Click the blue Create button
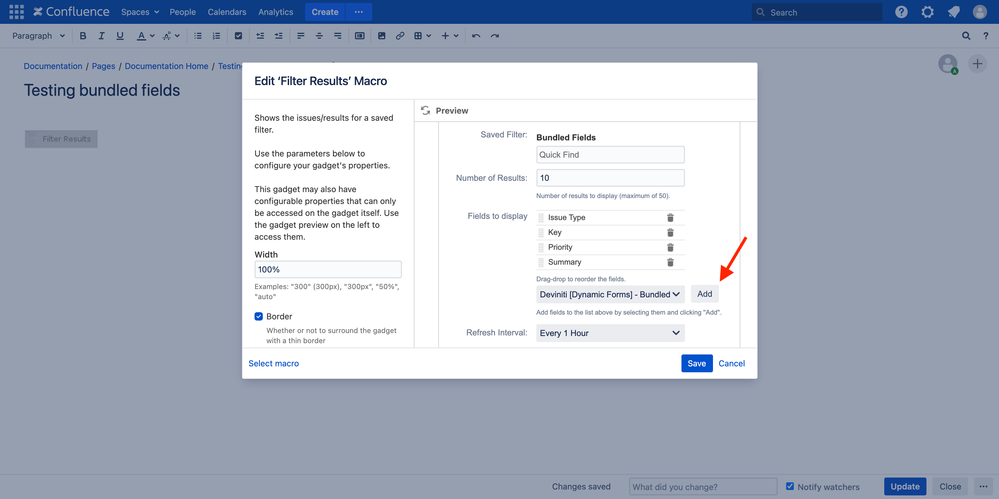 click(x=325, y=12)
